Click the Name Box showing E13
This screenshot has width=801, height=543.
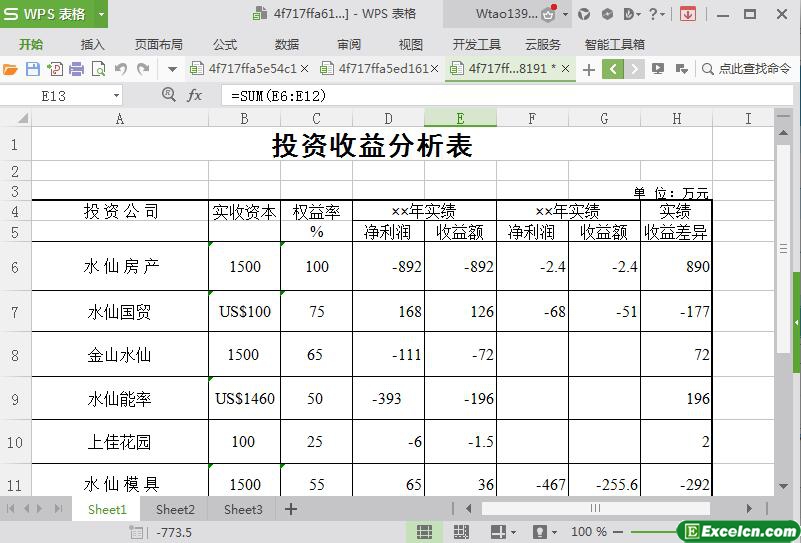54,96
